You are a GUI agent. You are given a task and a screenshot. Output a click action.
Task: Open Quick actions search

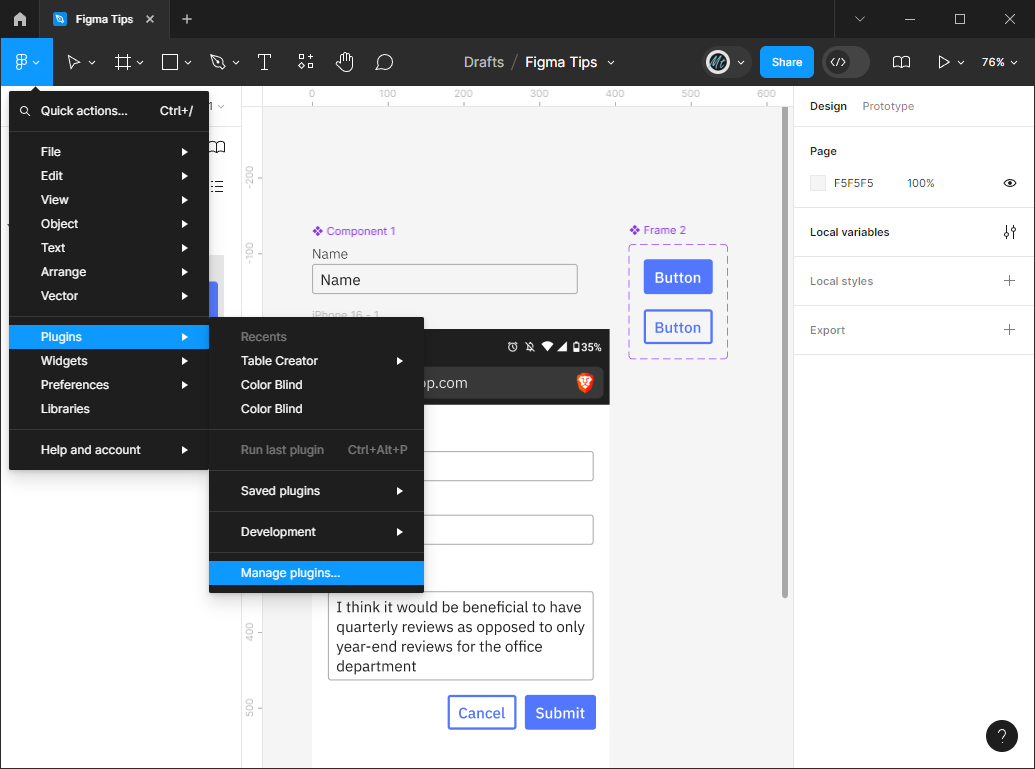coord(109,111)
